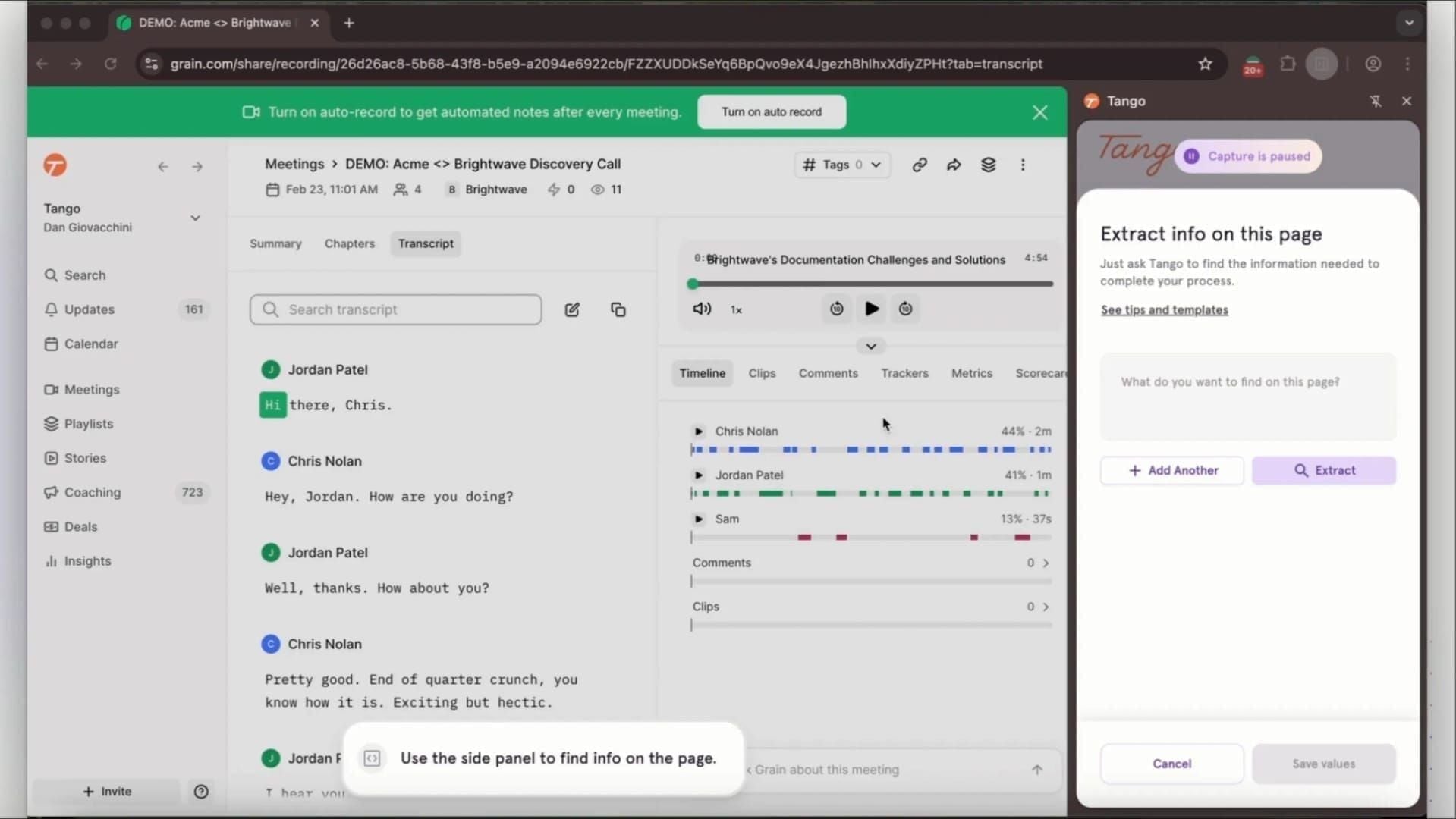1456x819 pixels.
Task: Open See tips and templates
Action: pos(1164,309)
